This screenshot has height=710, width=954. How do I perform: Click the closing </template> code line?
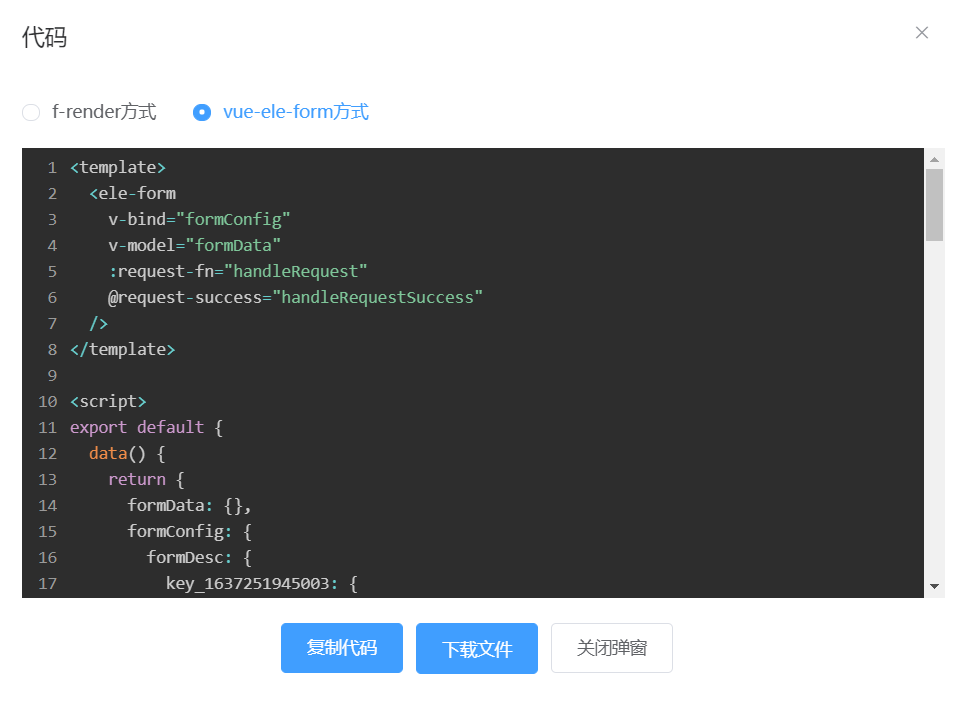122,350
